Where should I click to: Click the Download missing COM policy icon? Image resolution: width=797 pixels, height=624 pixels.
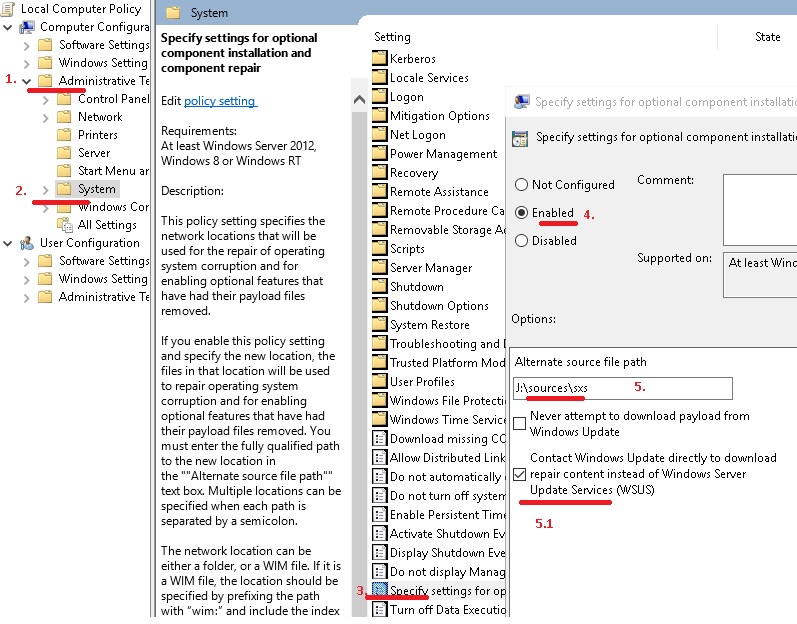pos(379,439)
